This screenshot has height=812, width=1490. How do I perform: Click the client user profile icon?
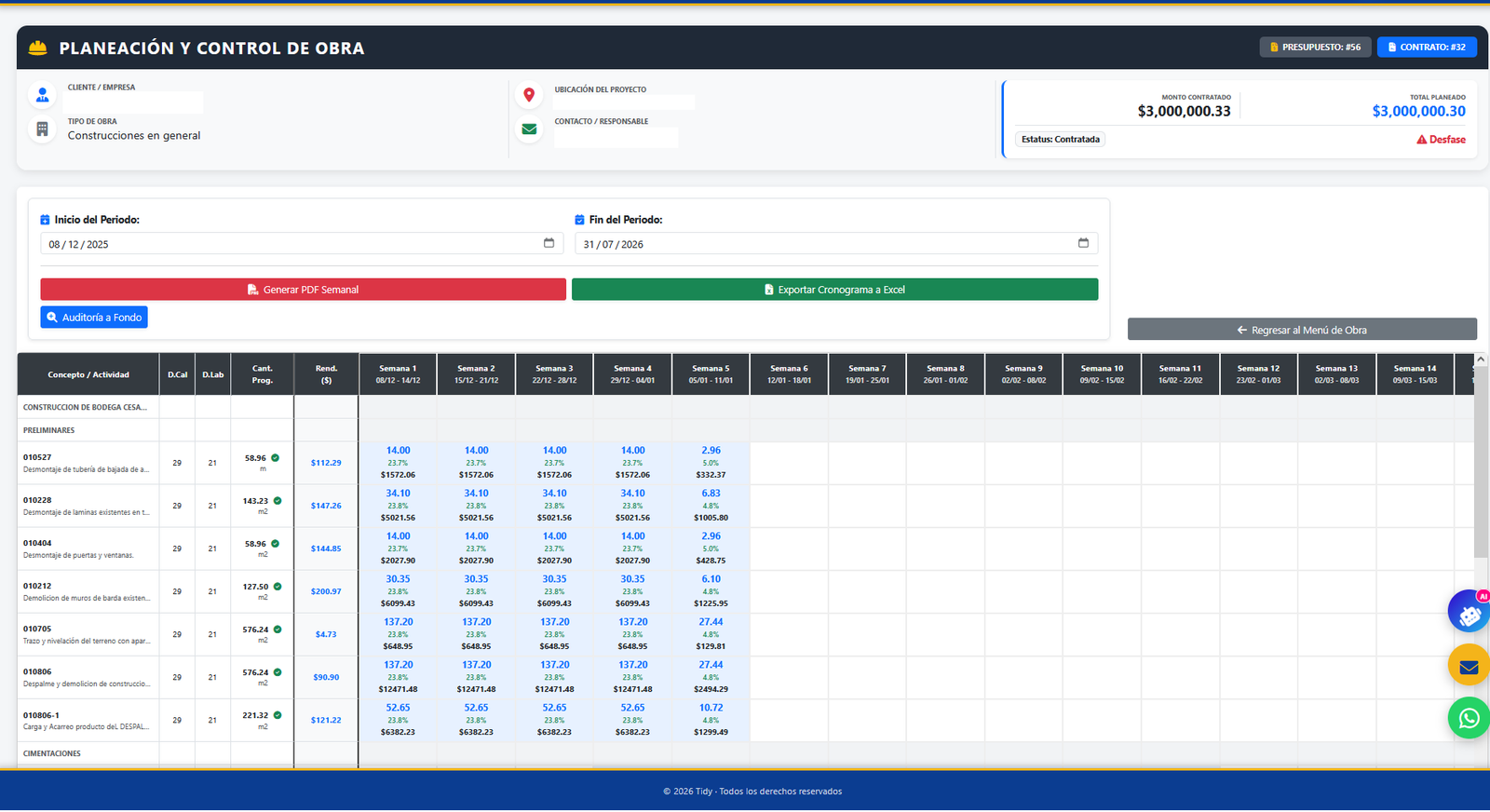pos(42,95)
